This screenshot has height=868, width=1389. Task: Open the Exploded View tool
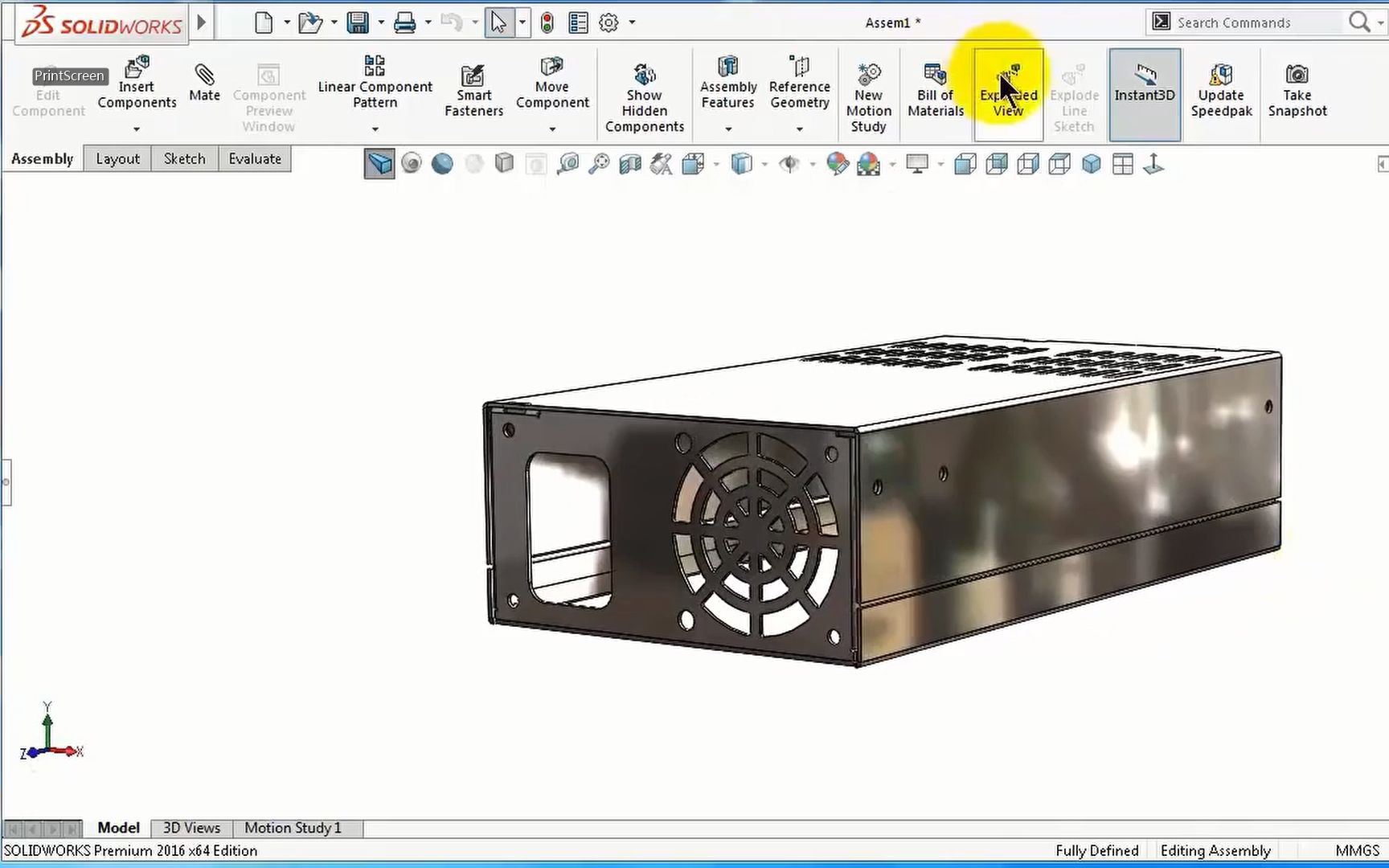(1008, 88)
